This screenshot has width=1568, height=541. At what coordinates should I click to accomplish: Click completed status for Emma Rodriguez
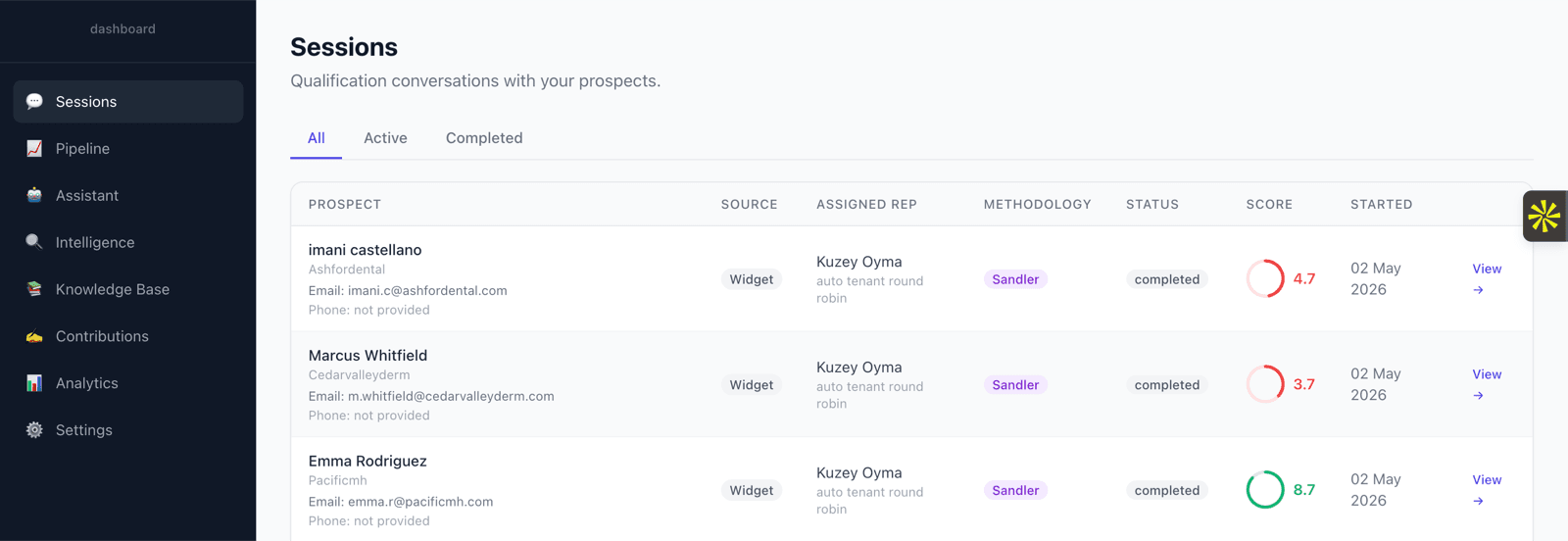(1167, 490)
